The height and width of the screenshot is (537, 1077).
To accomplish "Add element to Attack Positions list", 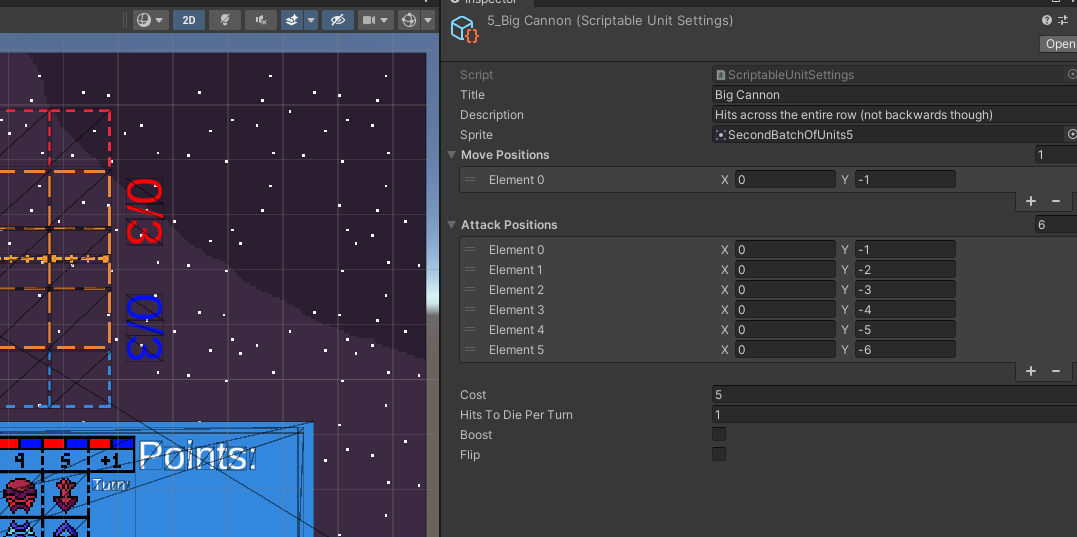I will click(x=1031, y=371).
